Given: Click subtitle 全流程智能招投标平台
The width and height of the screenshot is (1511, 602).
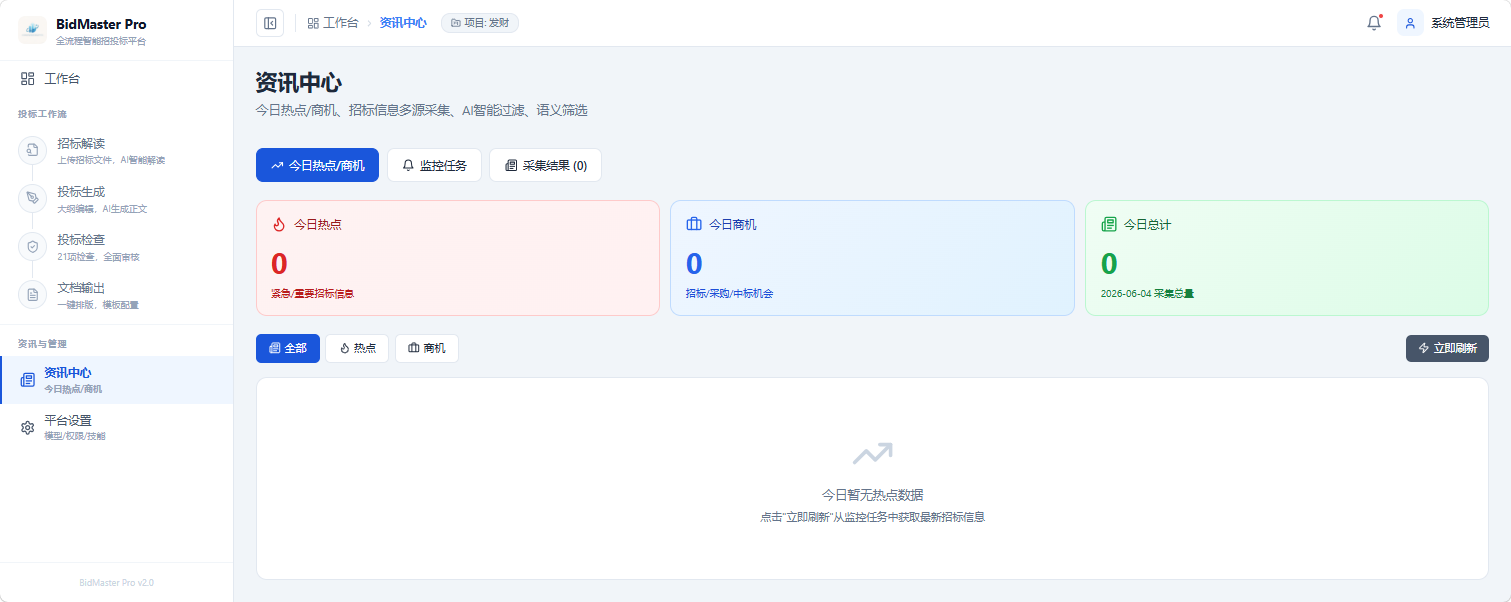Looking at the screenshot, I should [x=101, y=41].
